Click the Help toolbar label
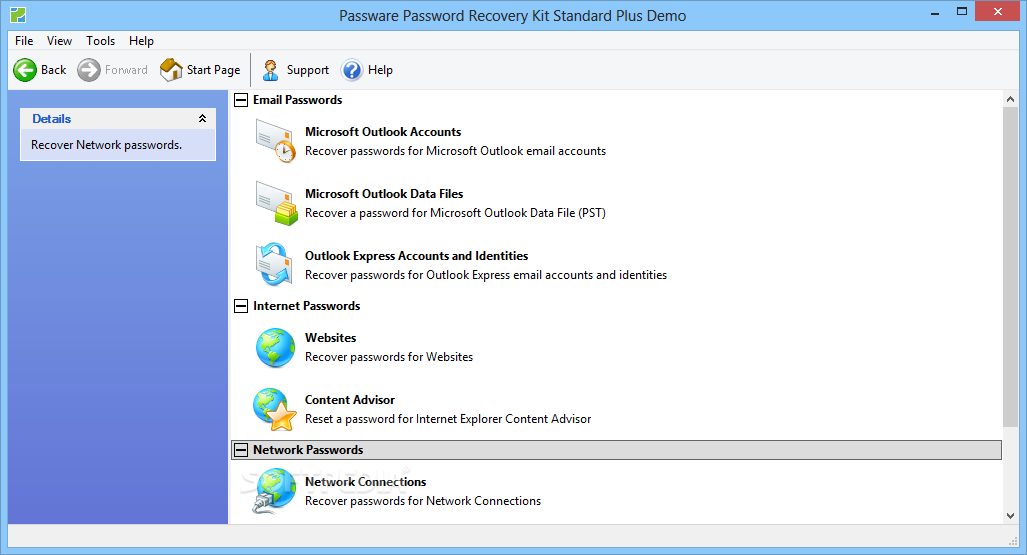 381,70
